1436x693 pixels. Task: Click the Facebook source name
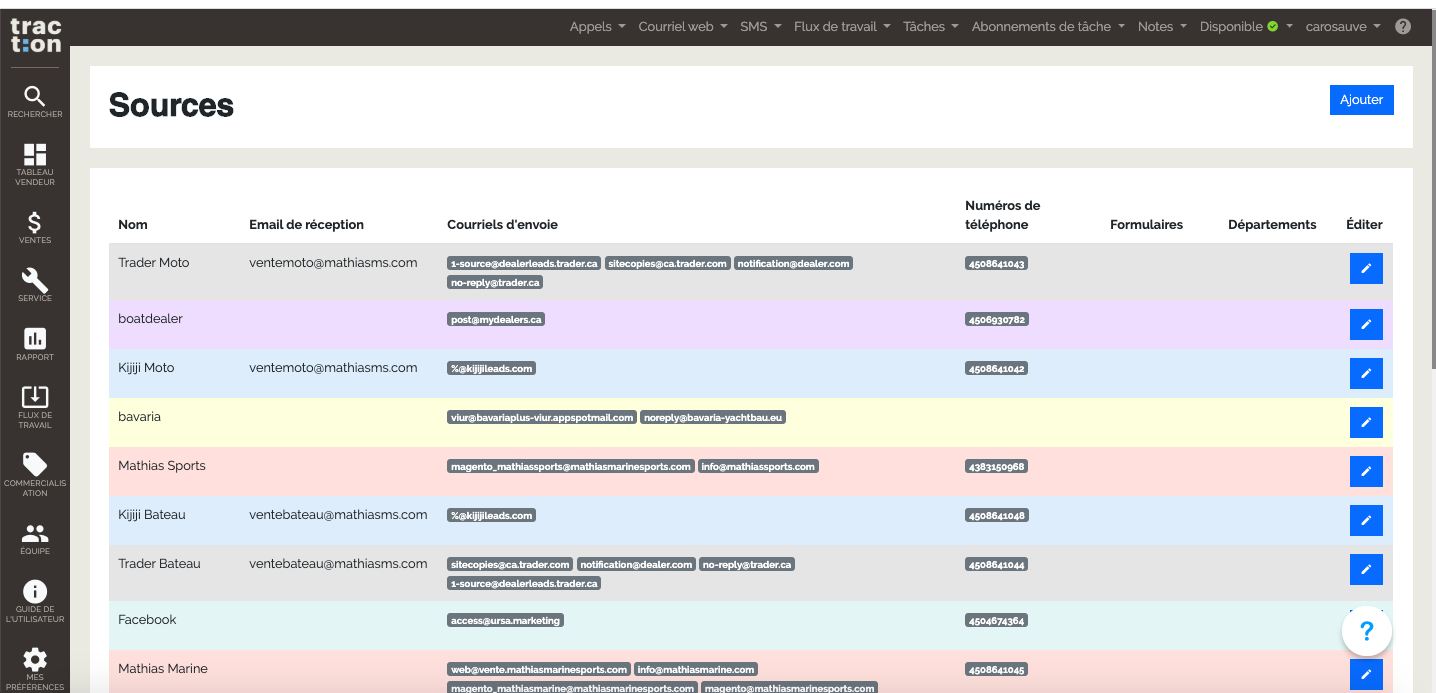tap(147, 620)
